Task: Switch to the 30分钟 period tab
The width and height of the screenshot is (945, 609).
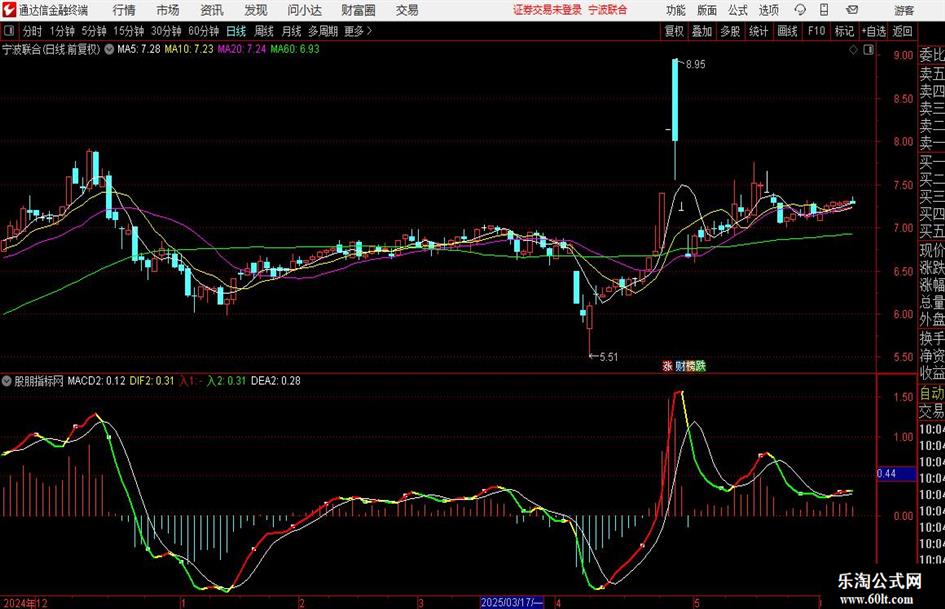Action: (166, 31)
